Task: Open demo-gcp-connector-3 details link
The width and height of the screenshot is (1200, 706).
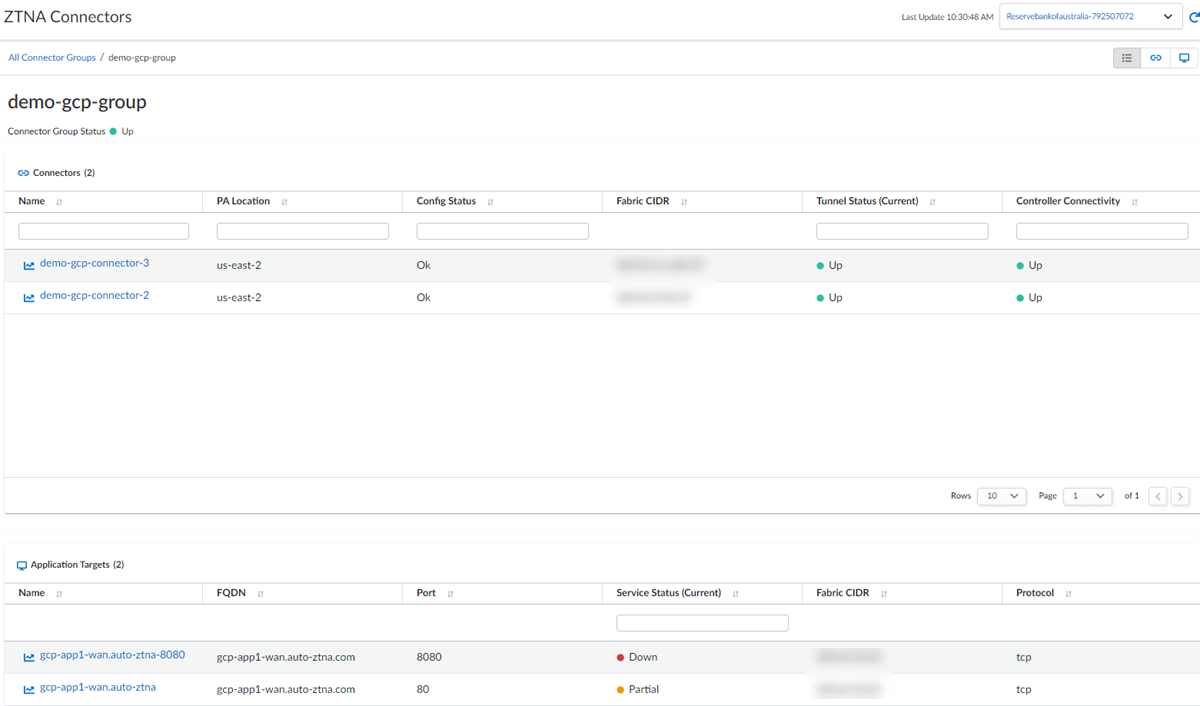Action: 94,264
